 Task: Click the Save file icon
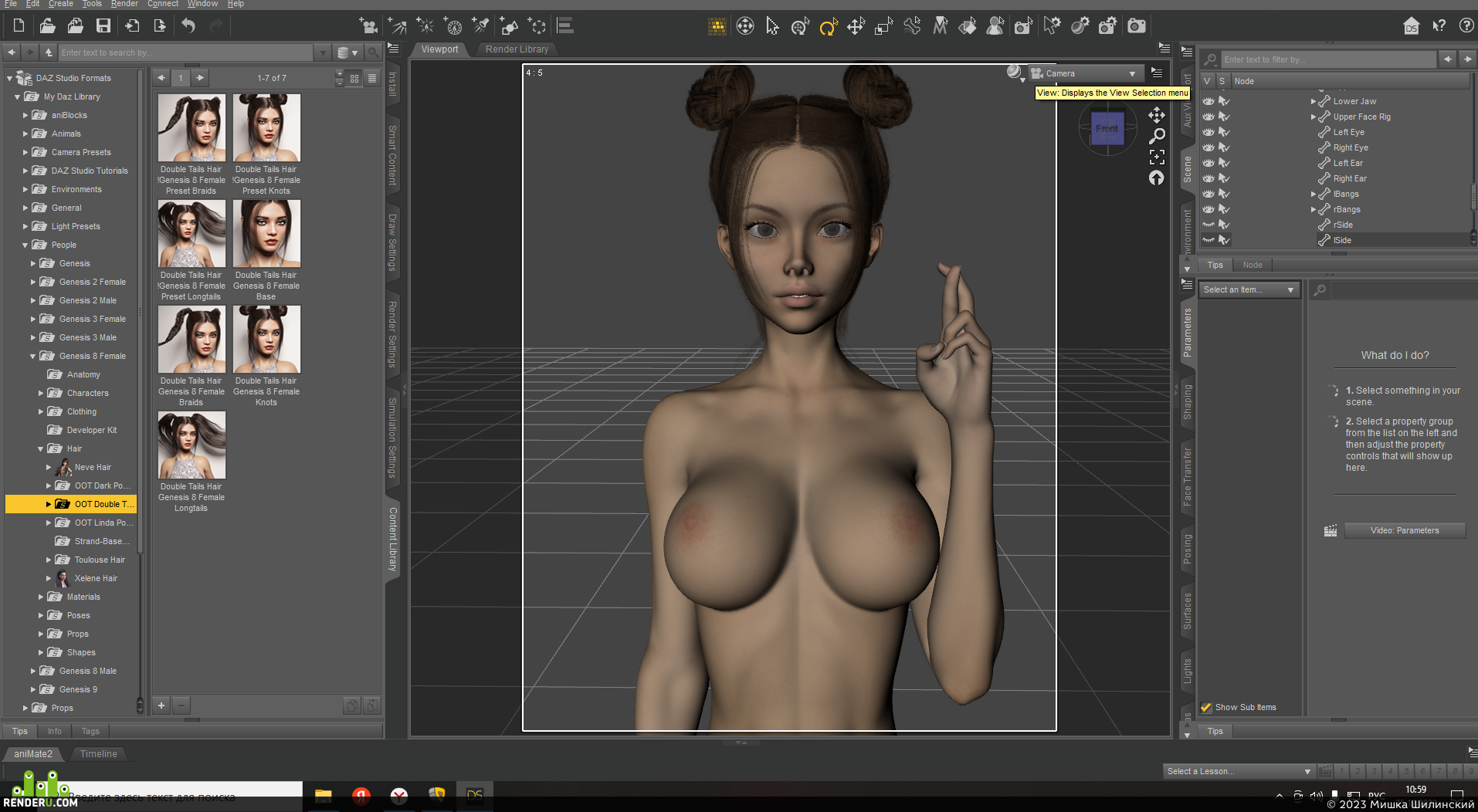(x=103, y=26)
